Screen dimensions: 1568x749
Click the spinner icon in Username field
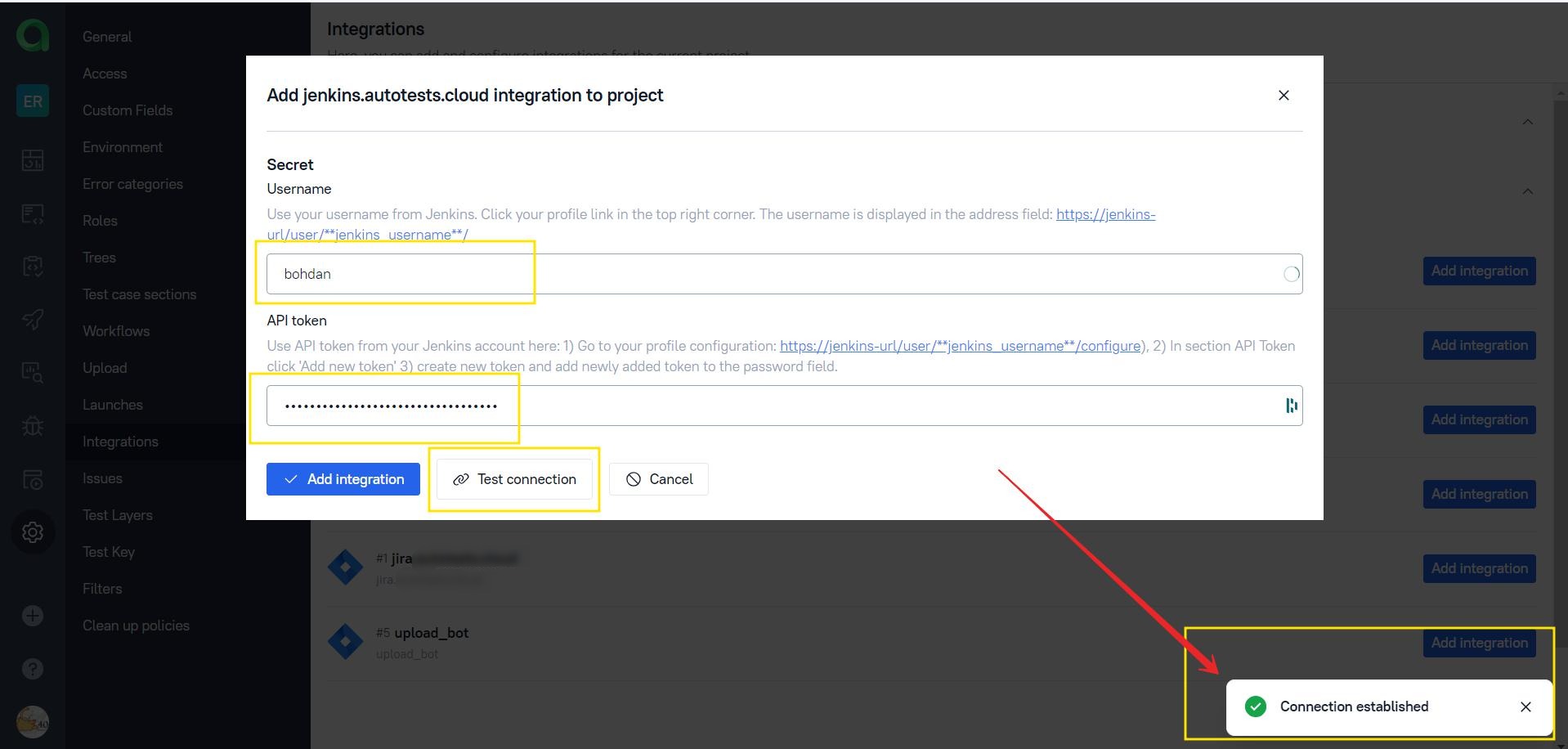(1291, 274)
